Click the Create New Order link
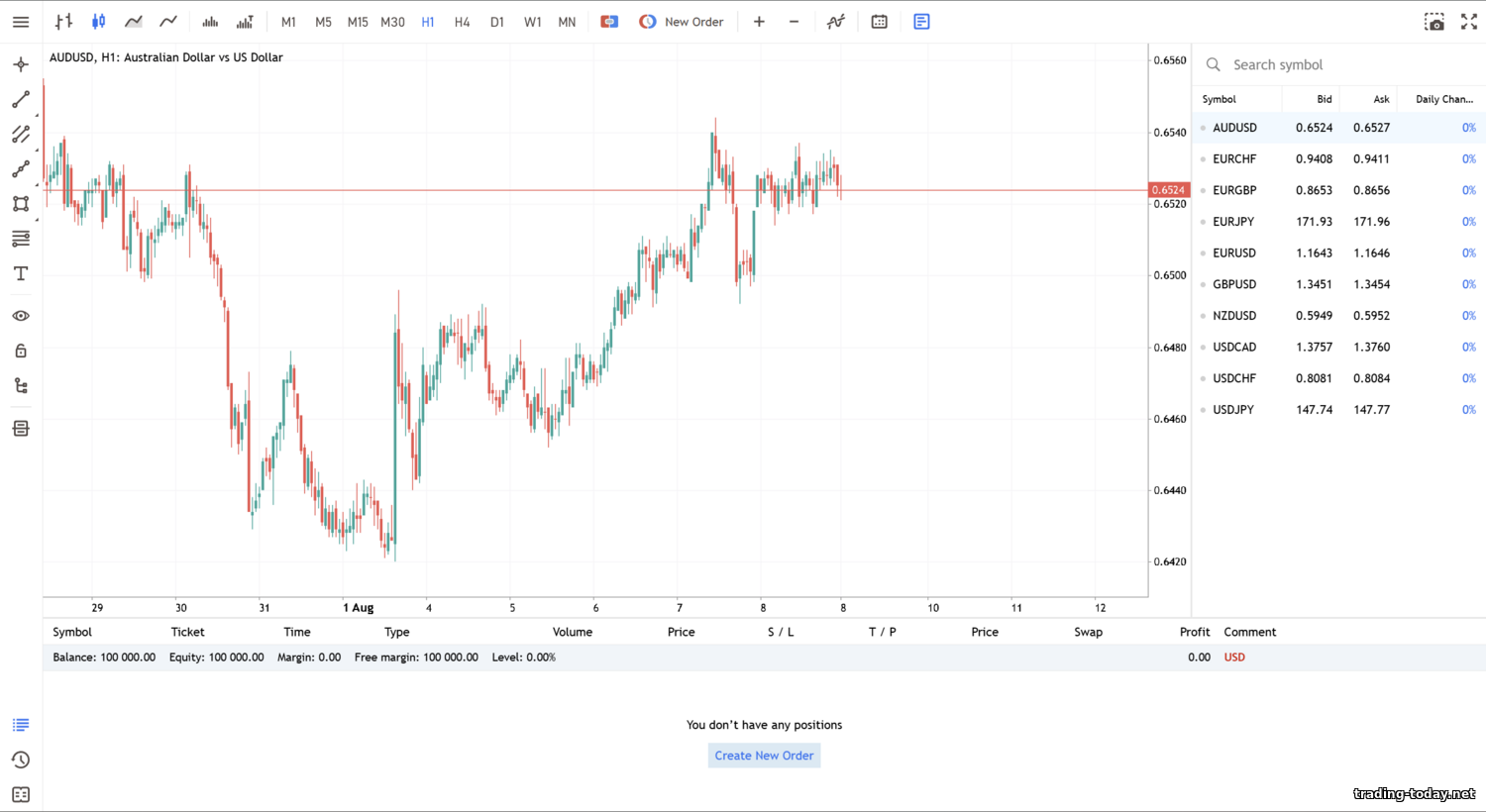The height and width of the screenshot is (812, 1486). pos(764,756)
